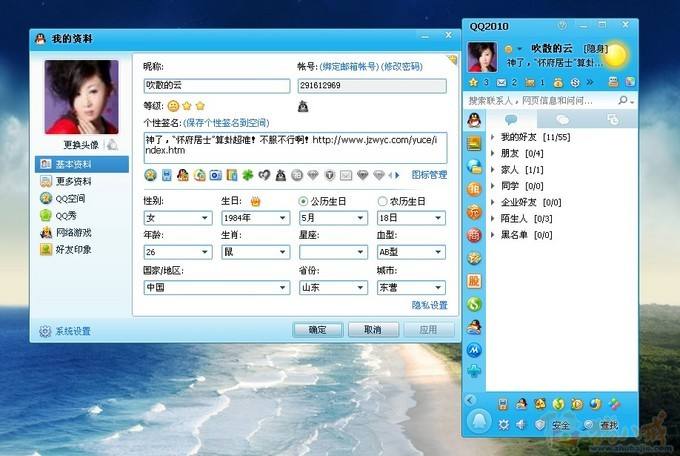Click the blue 'M' icon in QQ sidebar
This screenshot has width=680, height=456.
pyautogui.click(x=474, y=350)
